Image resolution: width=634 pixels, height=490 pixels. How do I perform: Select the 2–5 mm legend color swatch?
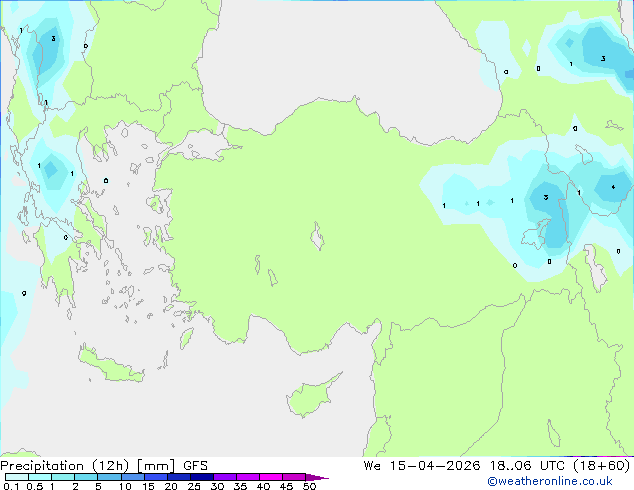[86, 477]
